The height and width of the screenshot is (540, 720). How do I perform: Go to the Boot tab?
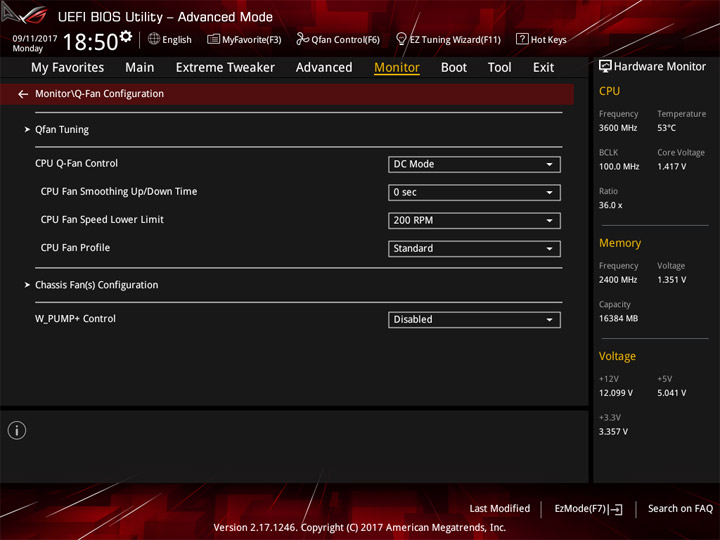(x=454, y=68)
